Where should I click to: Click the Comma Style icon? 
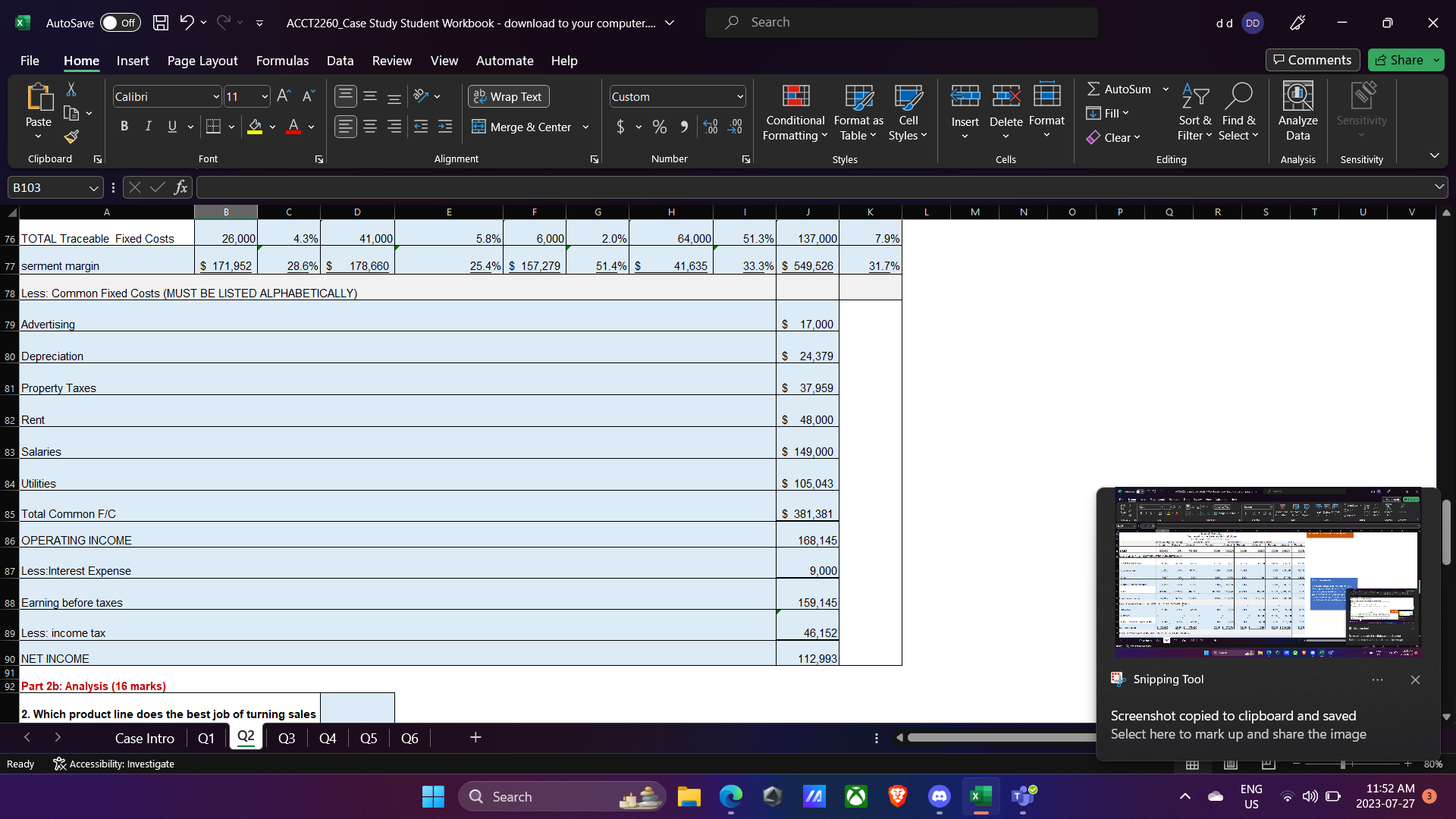682,127
